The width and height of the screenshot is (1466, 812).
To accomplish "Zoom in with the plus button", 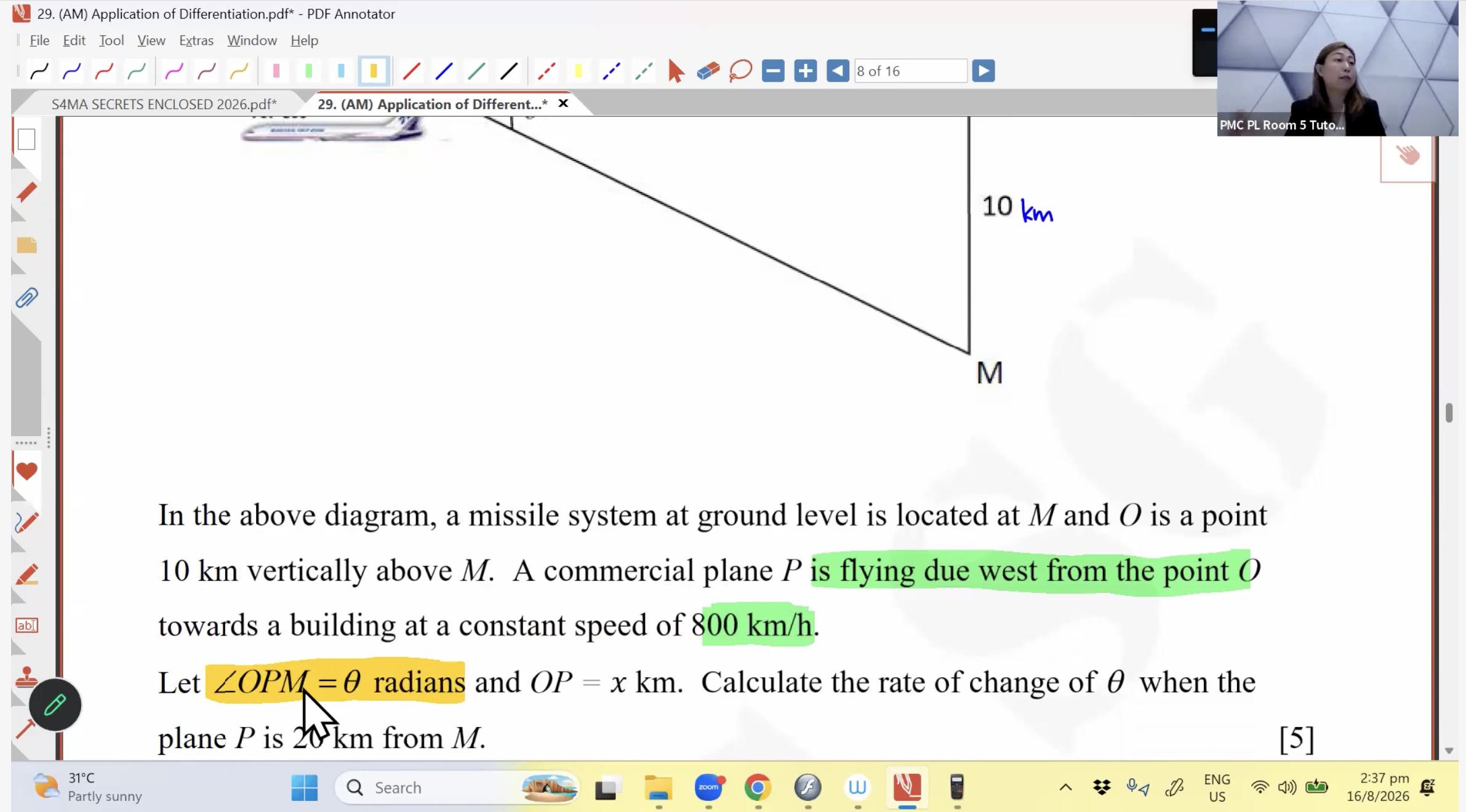I will pyautogui.click(x=805, y=71).
